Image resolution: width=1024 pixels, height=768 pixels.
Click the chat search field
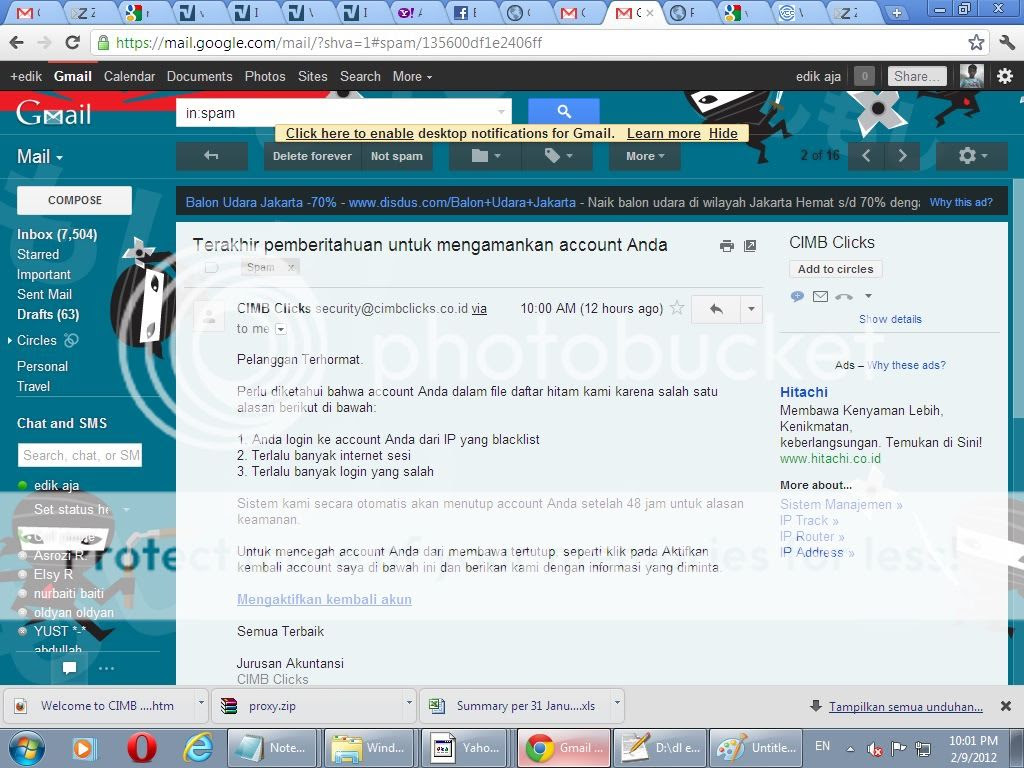click(80, 455)
